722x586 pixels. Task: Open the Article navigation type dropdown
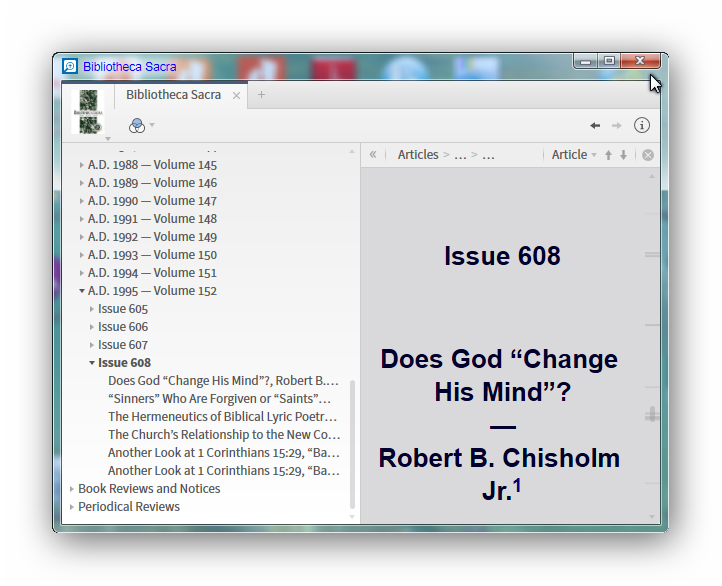(574, 155)
